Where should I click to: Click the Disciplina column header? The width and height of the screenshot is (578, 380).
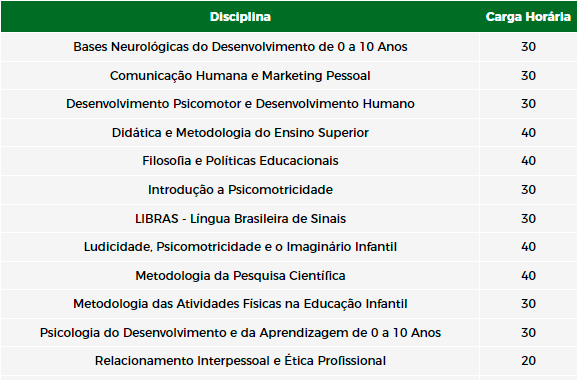(x=240, y=17)
